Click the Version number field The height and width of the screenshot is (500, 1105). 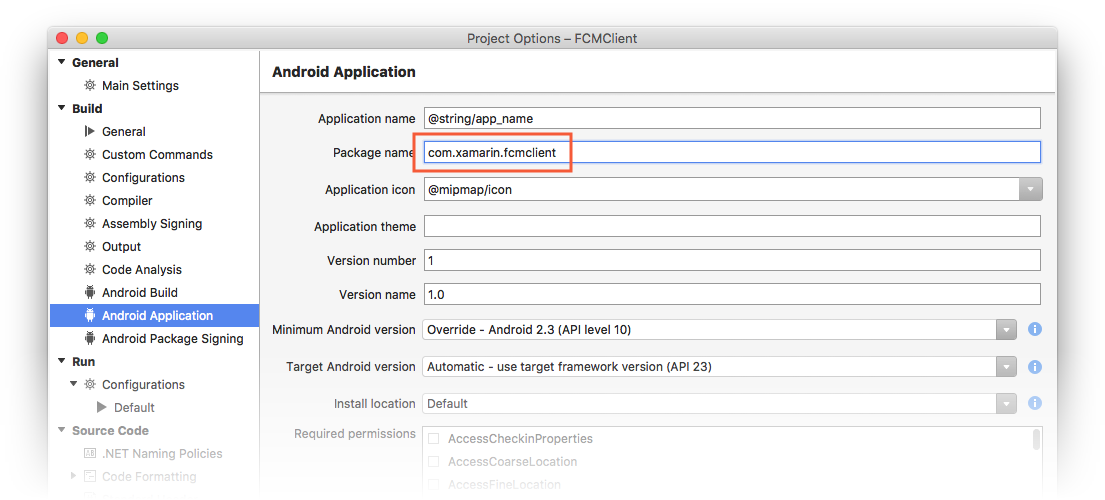coord(732,260)
